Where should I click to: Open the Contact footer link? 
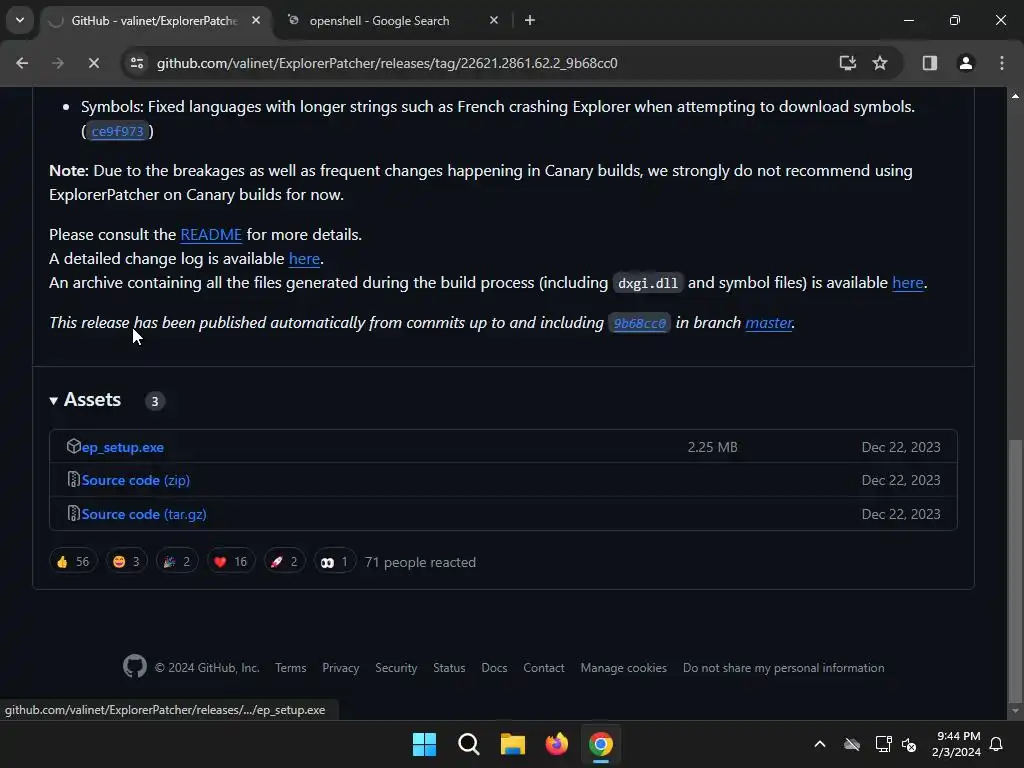coord(544,668)
